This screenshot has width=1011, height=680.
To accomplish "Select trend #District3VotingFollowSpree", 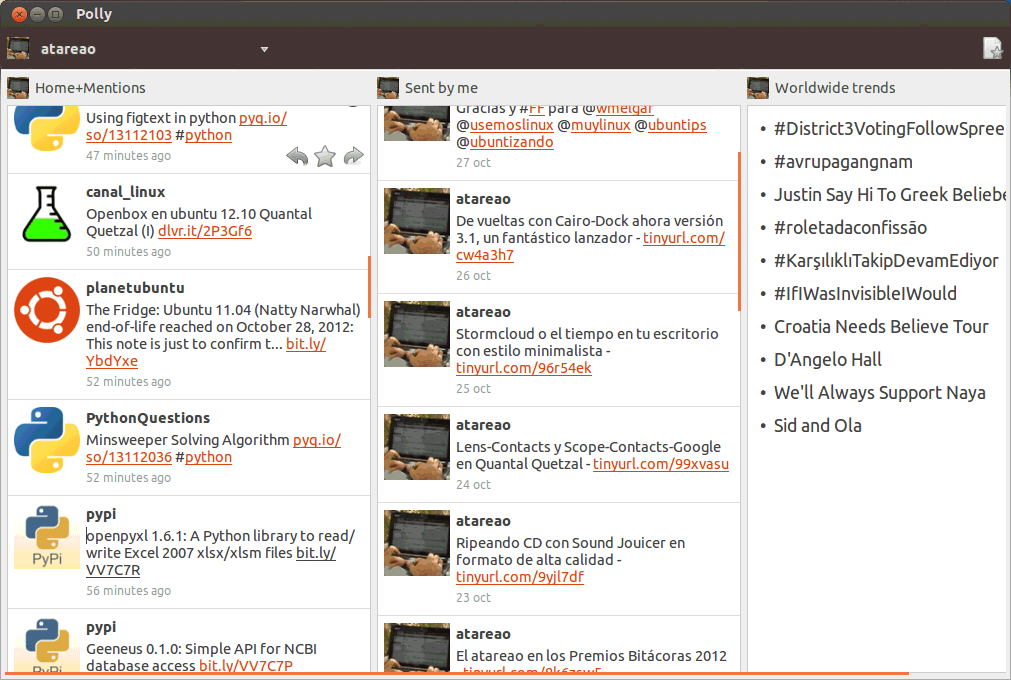I will pyautogui.click(x=889, y=129).
